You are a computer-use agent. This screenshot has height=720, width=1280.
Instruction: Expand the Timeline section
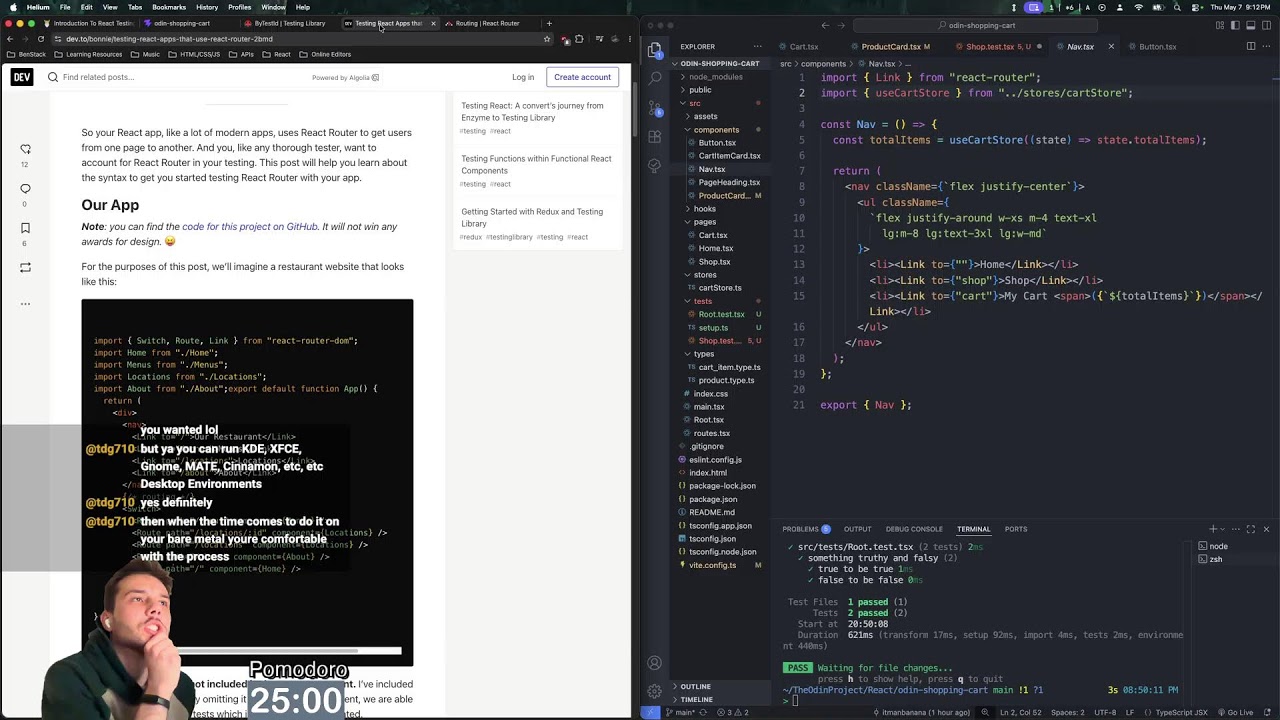(696, 700)
